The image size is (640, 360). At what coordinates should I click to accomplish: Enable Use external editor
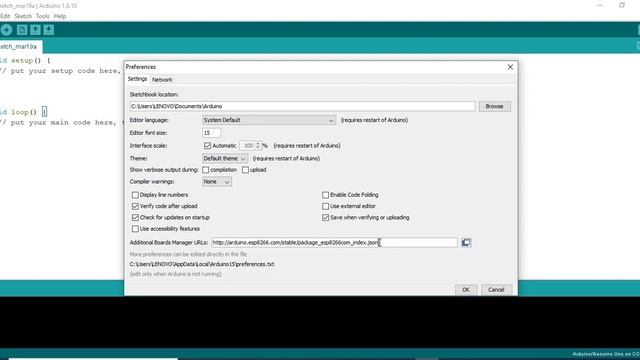tap(325, 207)
